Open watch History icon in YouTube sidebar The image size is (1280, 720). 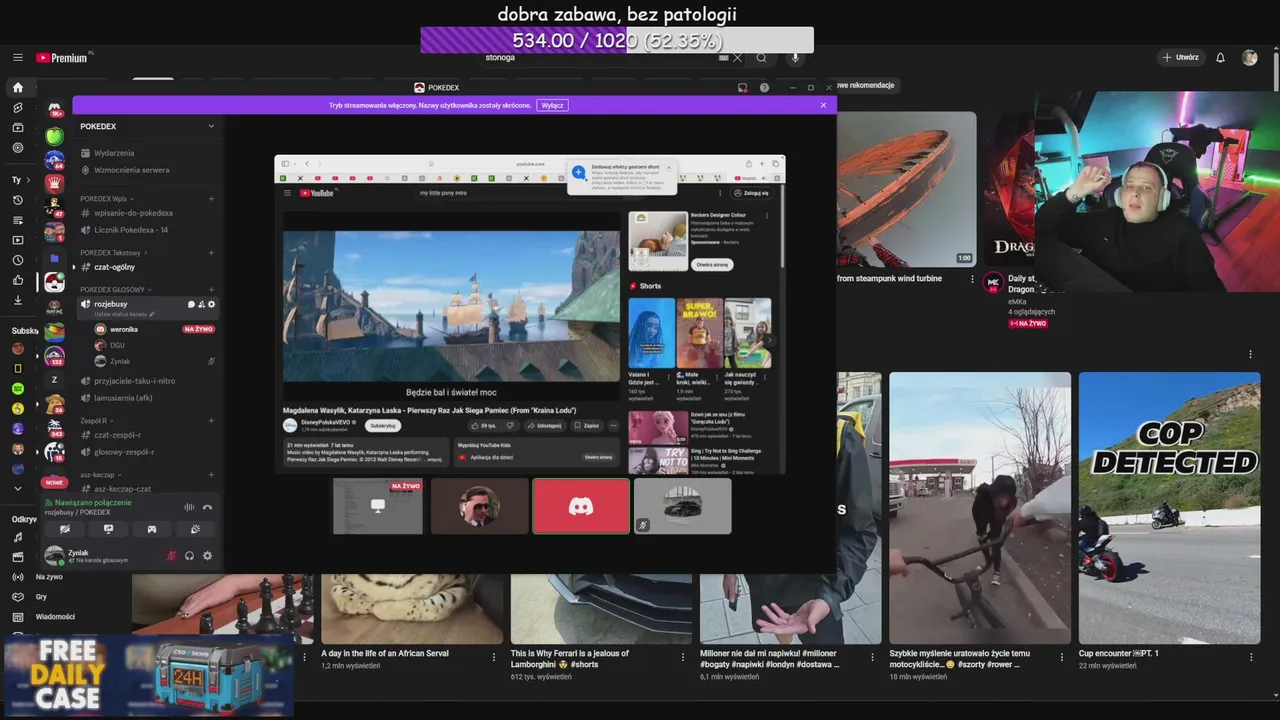tap(17, 200)
